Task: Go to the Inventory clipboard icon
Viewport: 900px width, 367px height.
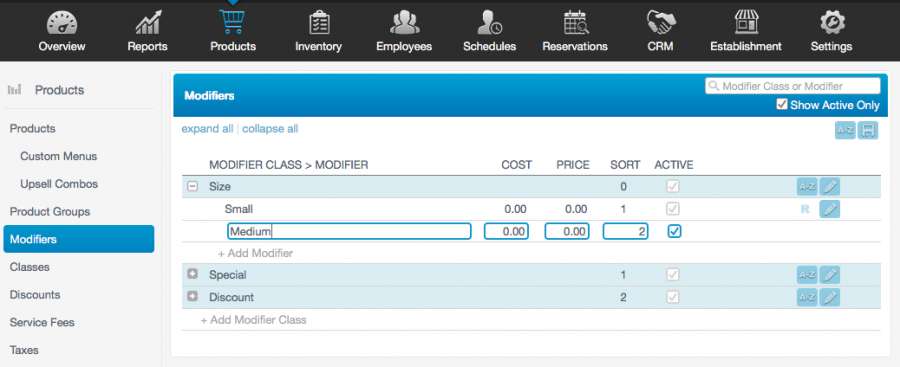Action: point(319,24)
